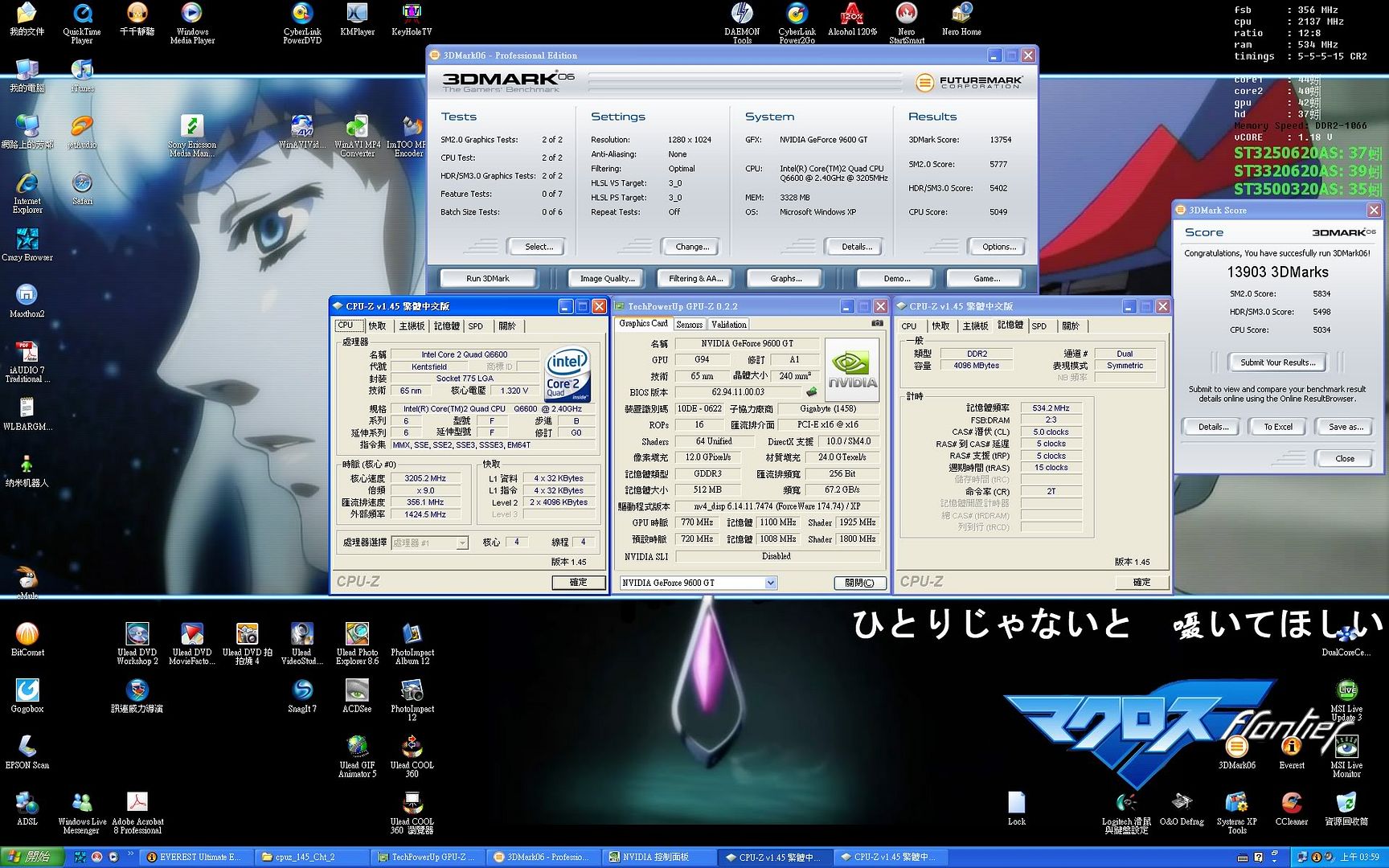Click Select button under Tests

538,247
